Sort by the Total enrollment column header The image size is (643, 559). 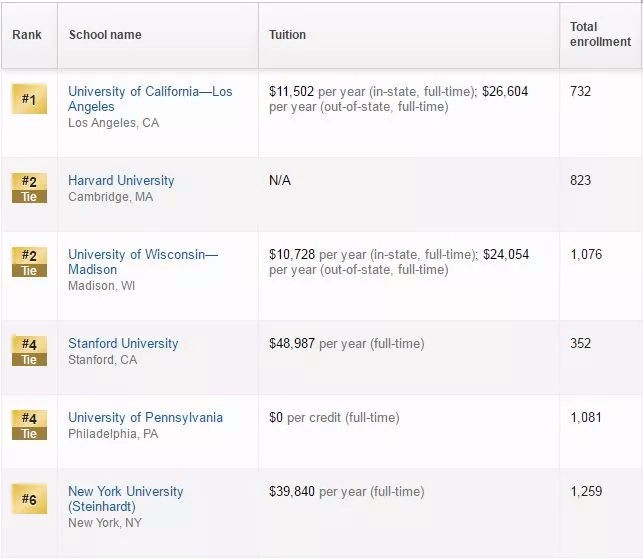pos(600,35)
